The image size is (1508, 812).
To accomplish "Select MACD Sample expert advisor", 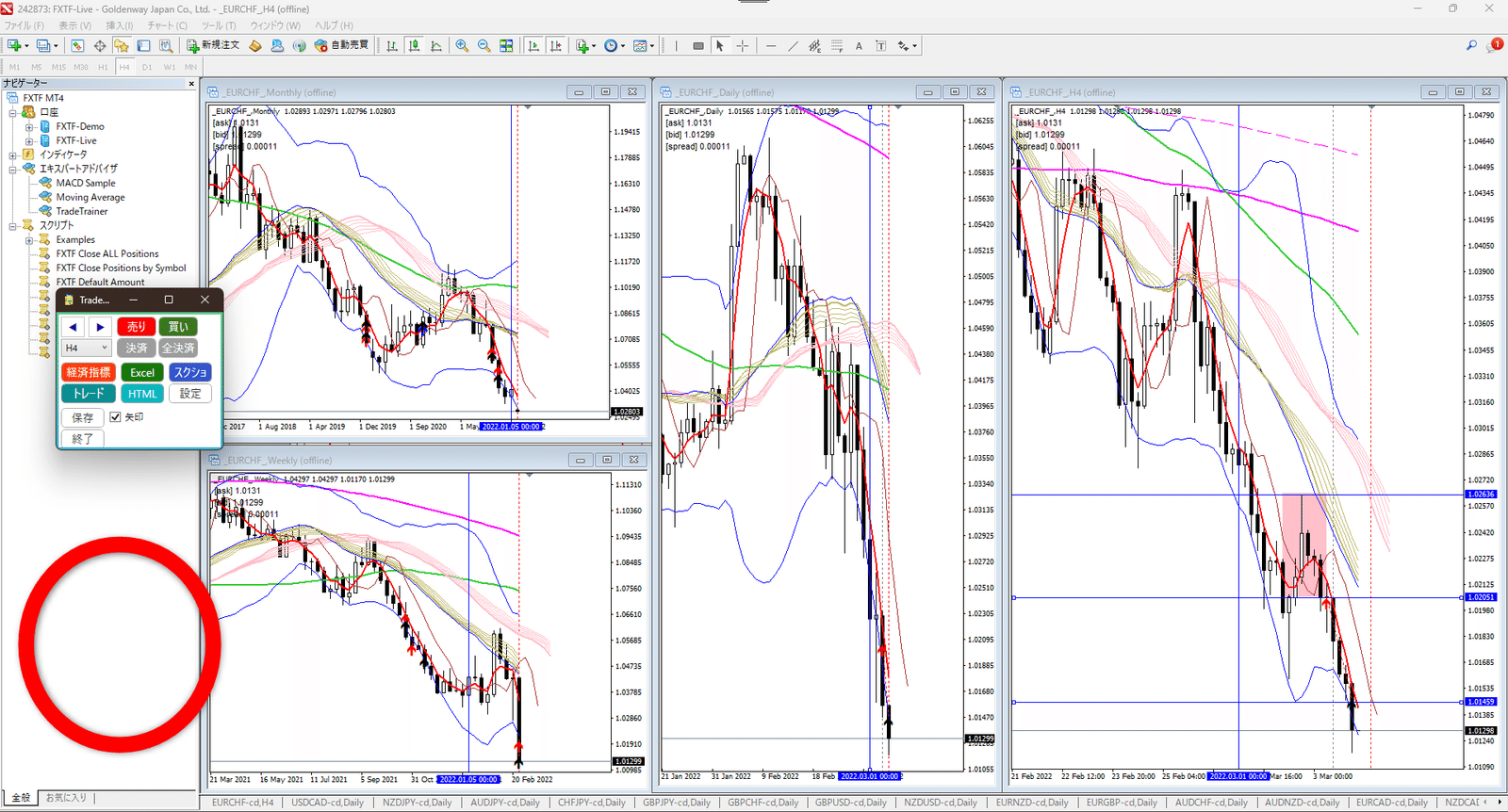I will click(x=86, y=183).
